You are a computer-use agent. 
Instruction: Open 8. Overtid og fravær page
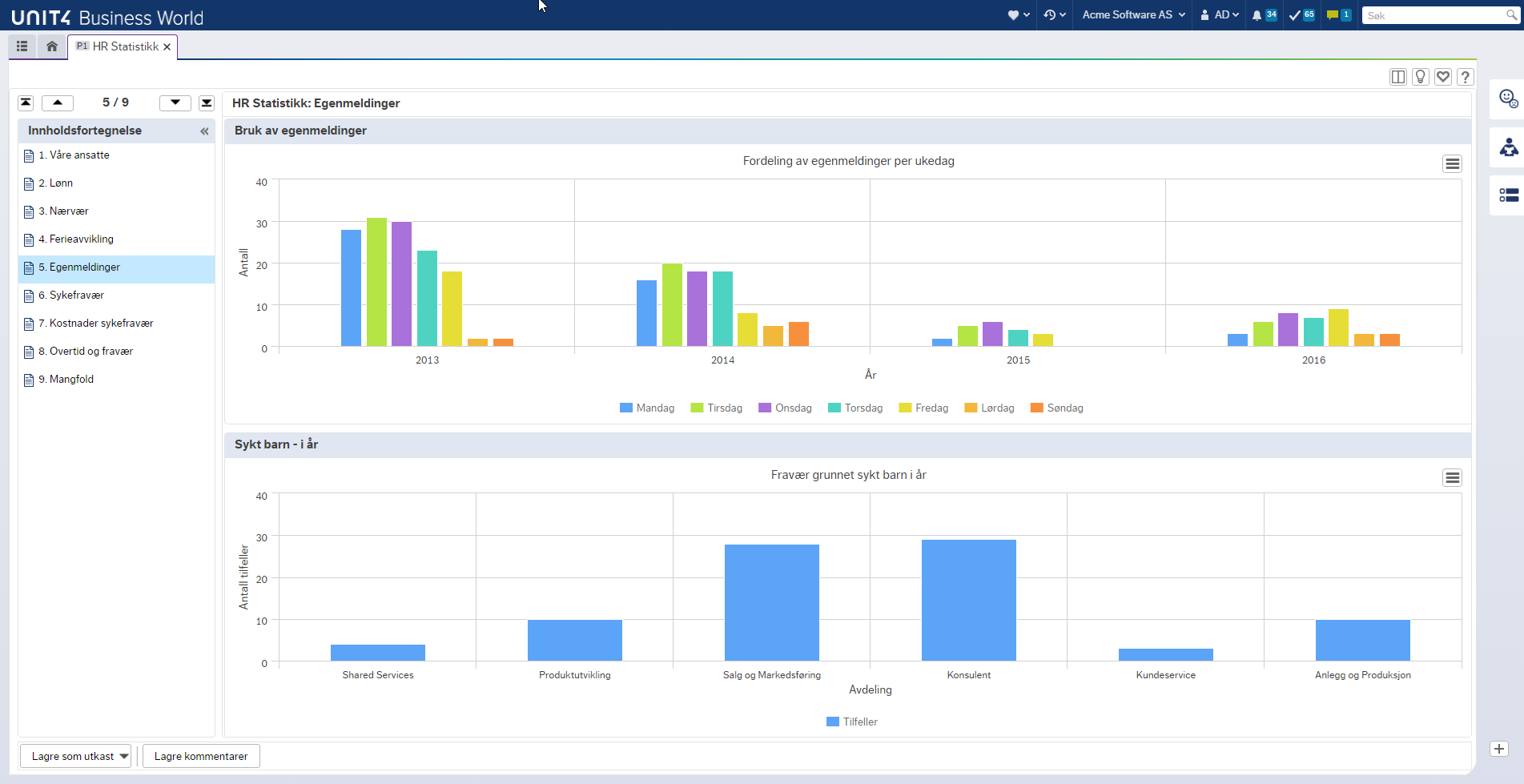tap(116, 352)
